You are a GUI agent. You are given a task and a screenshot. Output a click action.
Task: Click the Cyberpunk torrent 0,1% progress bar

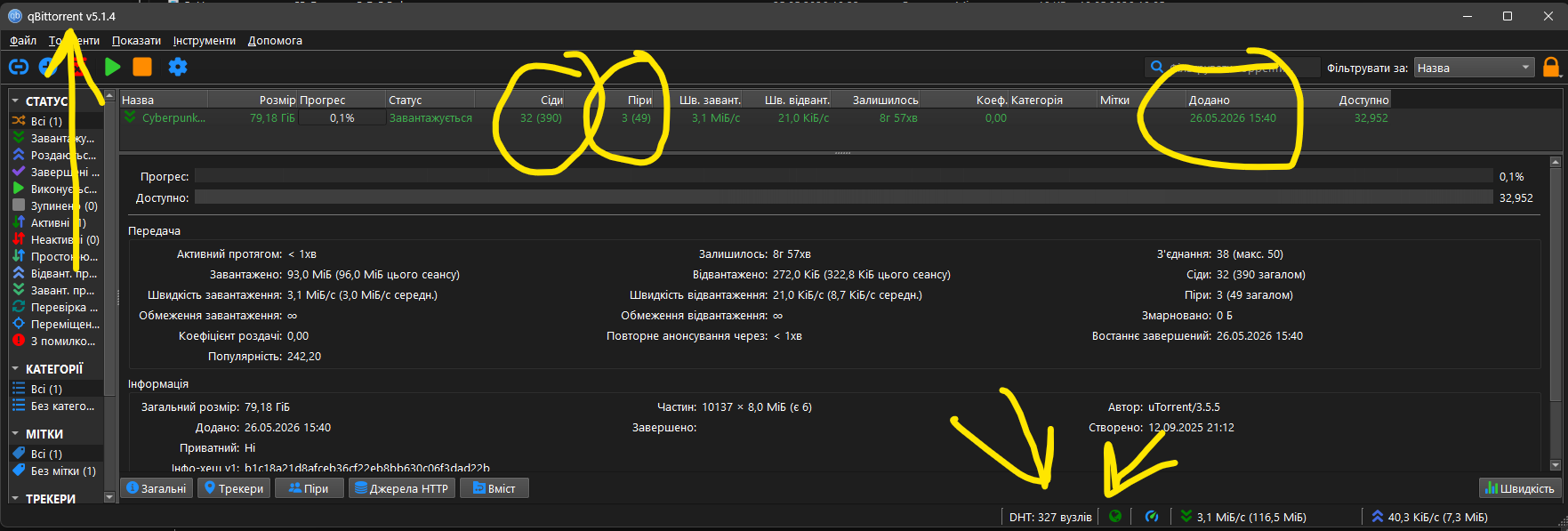click(x=342, y=117)
